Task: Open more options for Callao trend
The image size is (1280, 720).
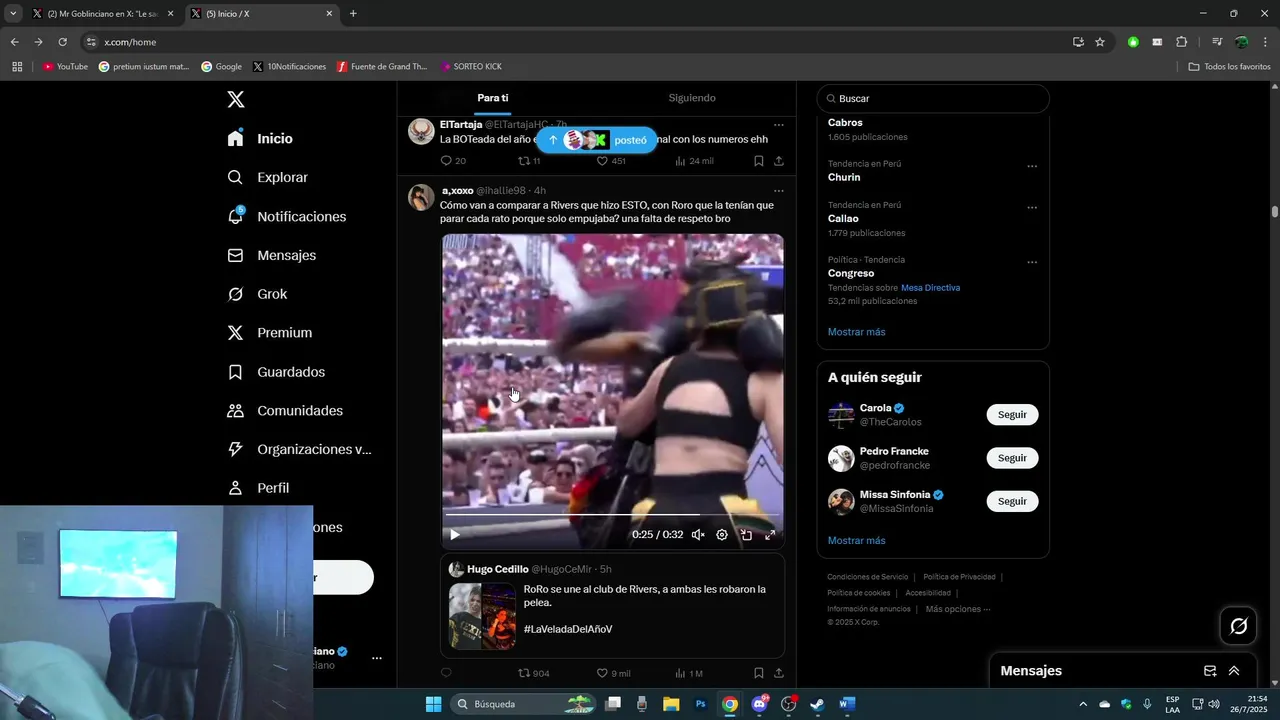Action: 1032,207
